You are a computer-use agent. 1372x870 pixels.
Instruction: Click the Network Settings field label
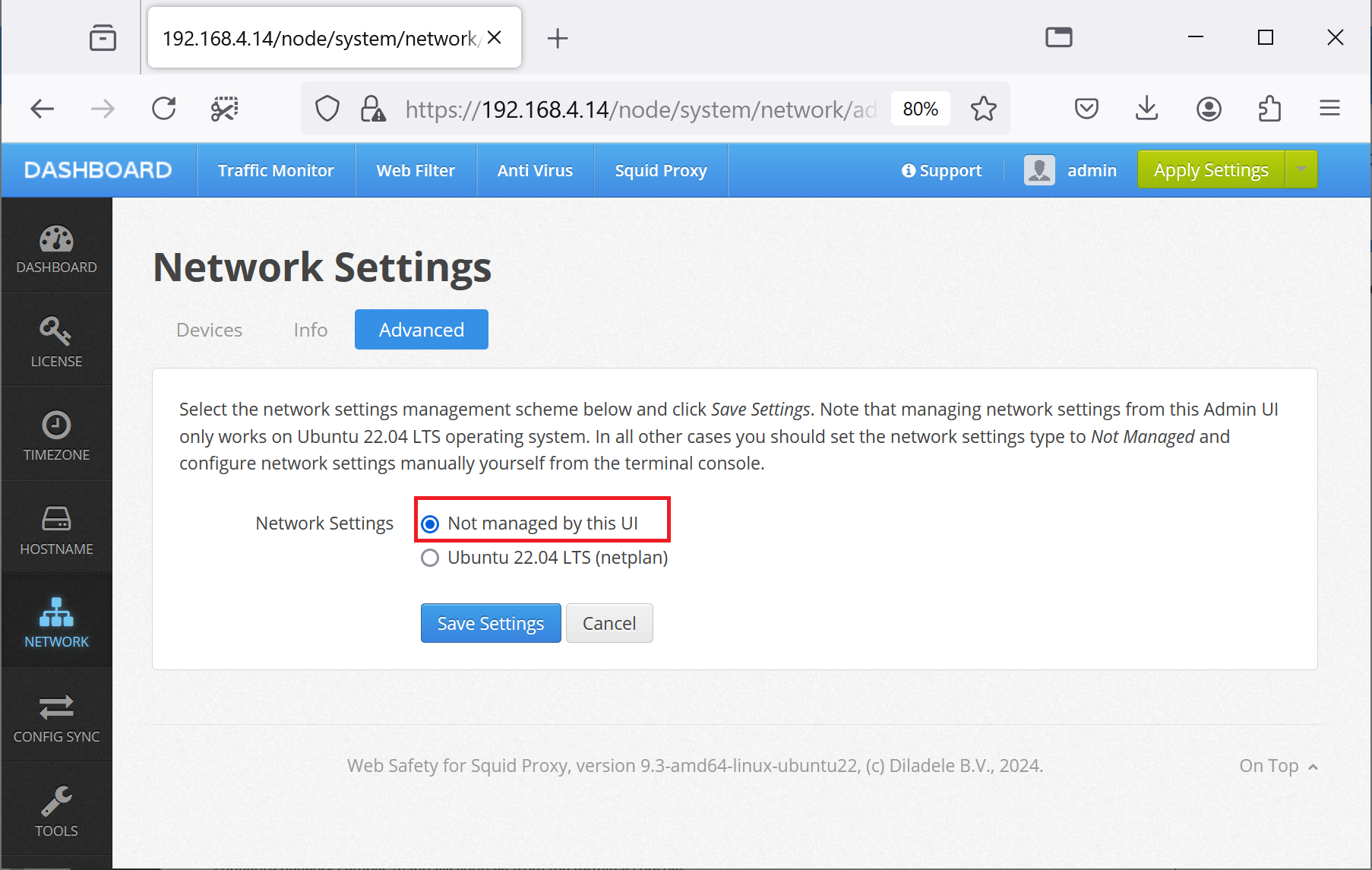324,524
